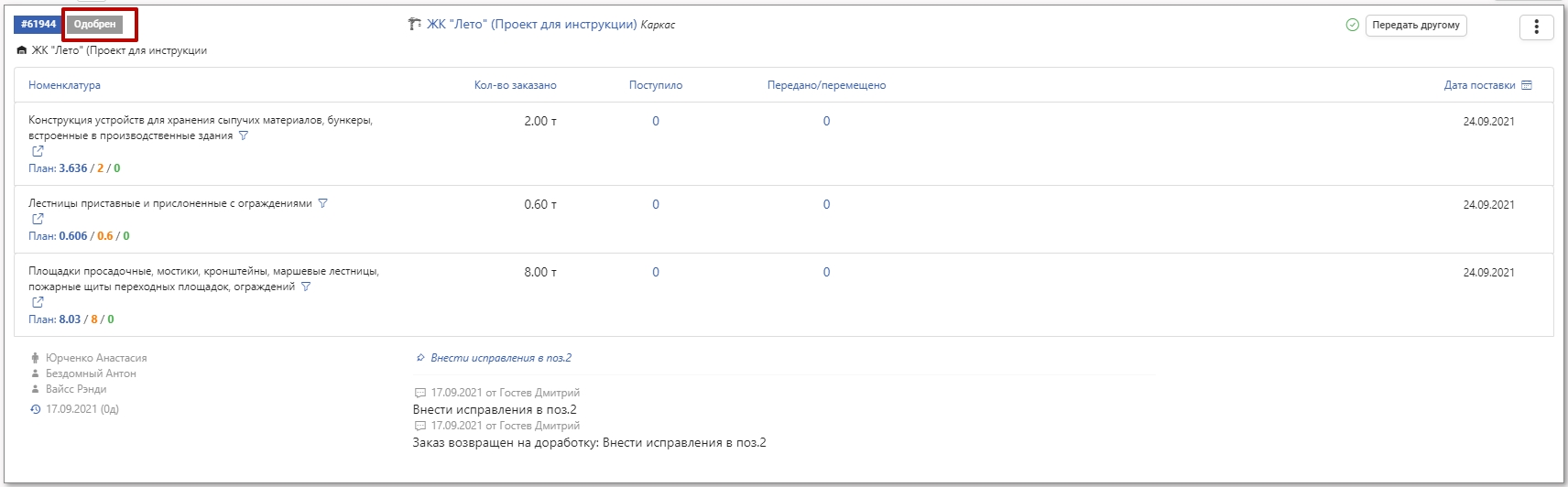Click "Кол-во заказано" column header
1568x487 pixels.
(x=515, y=85)
